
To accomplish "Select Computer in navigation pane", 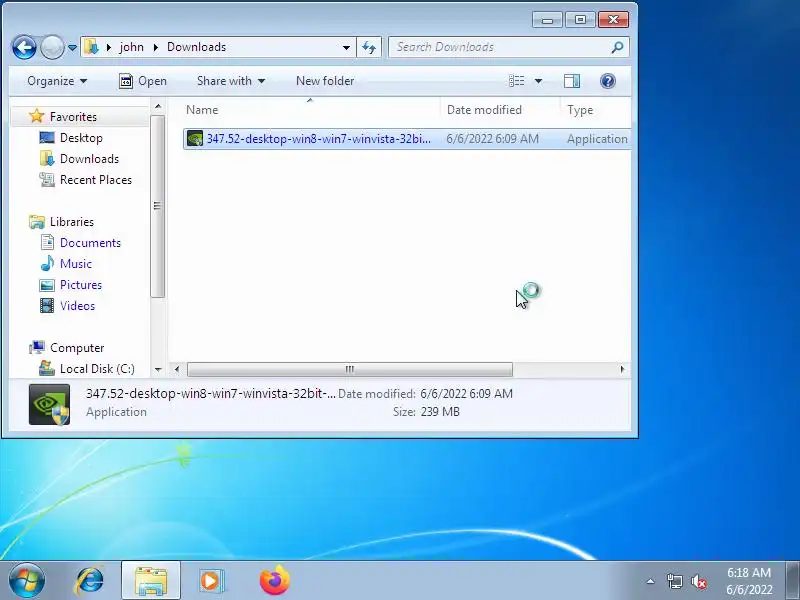I will pyautogui.click(x=77, y=348).
